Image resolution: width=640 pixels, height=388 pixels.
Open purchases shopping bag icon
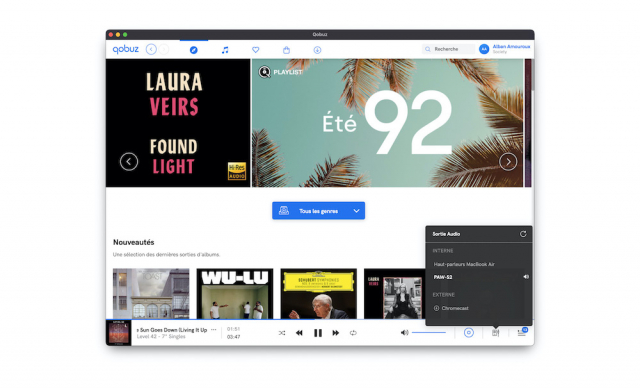[x=287, y=50]
